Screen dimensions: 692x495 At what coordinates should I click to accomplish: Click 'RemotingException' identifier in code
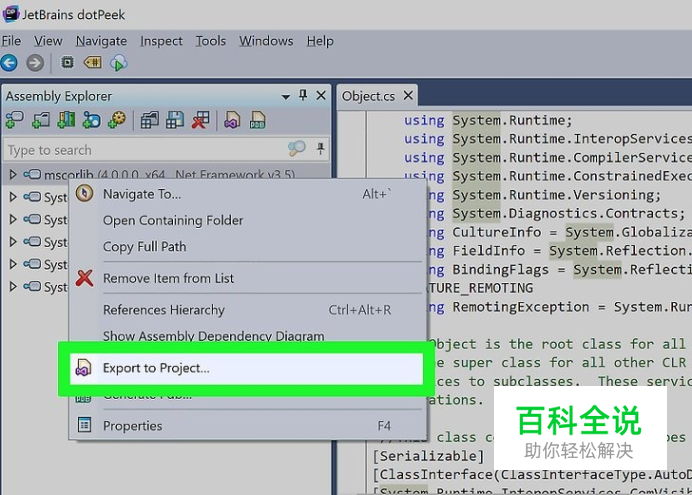[x=520, y=307]
